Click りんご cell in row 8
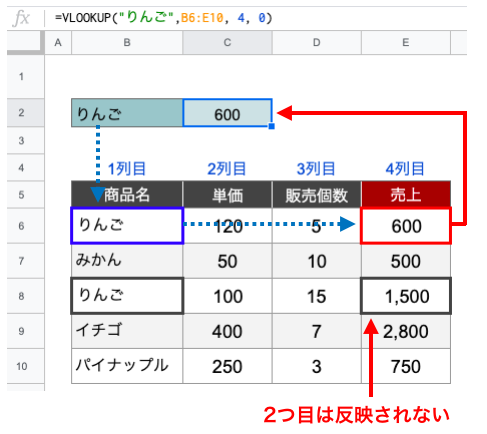This screenshot has width=487, height=434. pos(127,296)
